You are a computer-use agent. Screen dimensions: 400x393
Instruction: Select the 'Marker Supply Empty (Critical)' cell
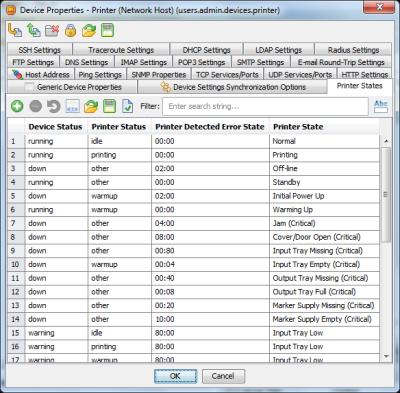click(x=324, y=319)
